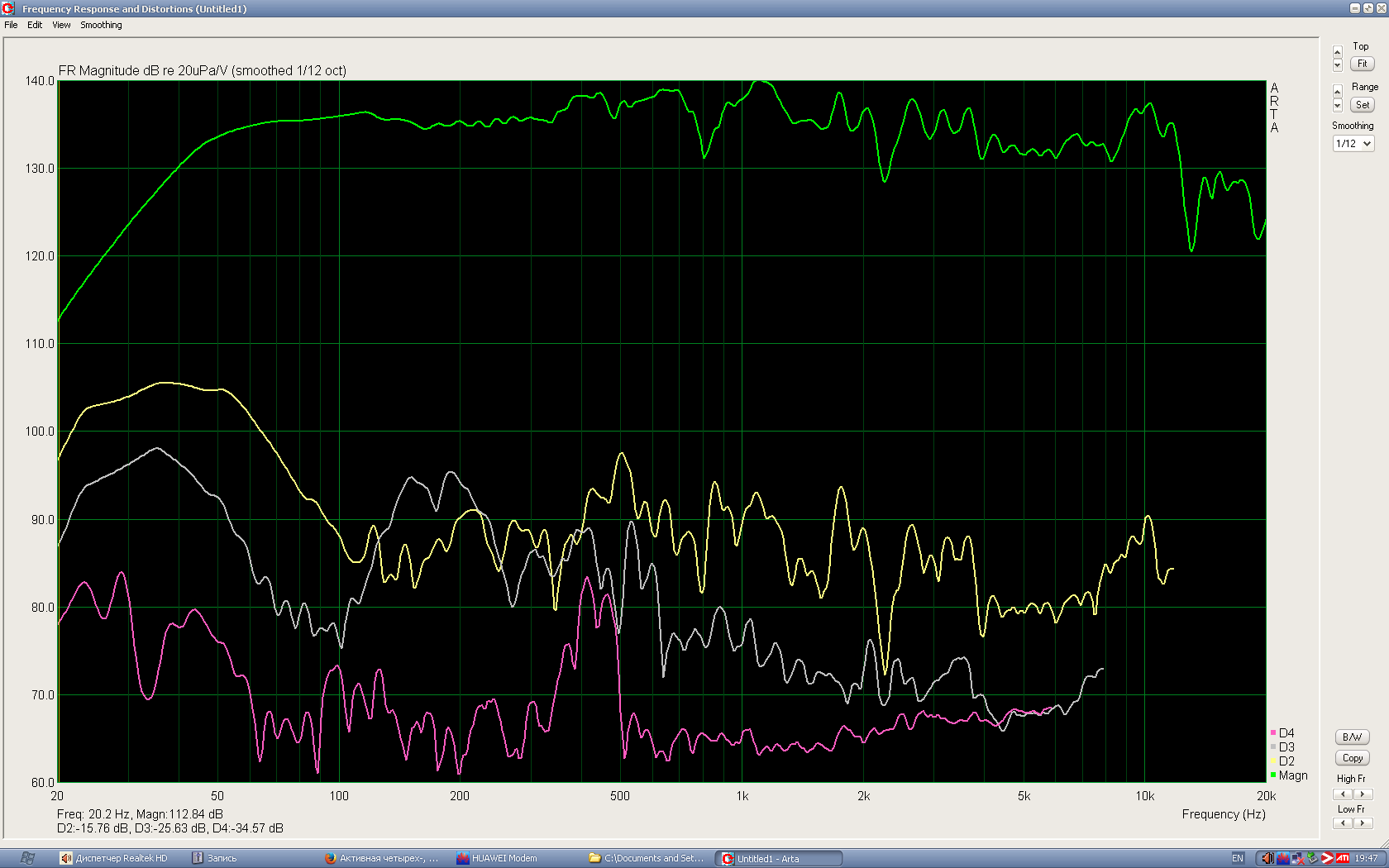The height and width of the screenshot is (868, 1389).
Task: Click the ARTA icon in title bar
Action: point(8,8)
